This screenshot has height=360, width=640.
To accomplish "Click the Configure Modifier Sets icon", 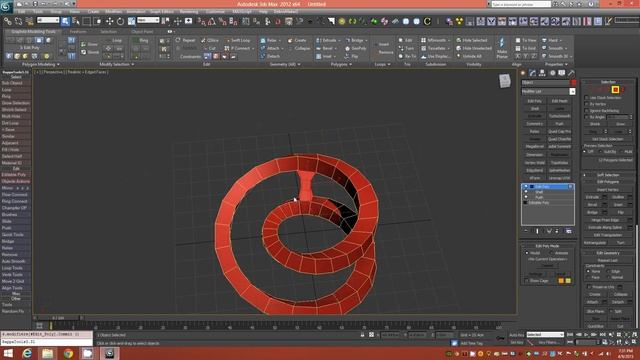I will pyautogui.click(x=568, y=231).
